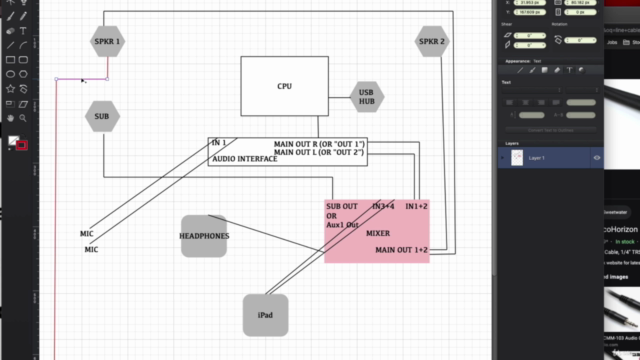640x360 pixels.
Task: Select the Star shape tool
Action: coord(11,89)
